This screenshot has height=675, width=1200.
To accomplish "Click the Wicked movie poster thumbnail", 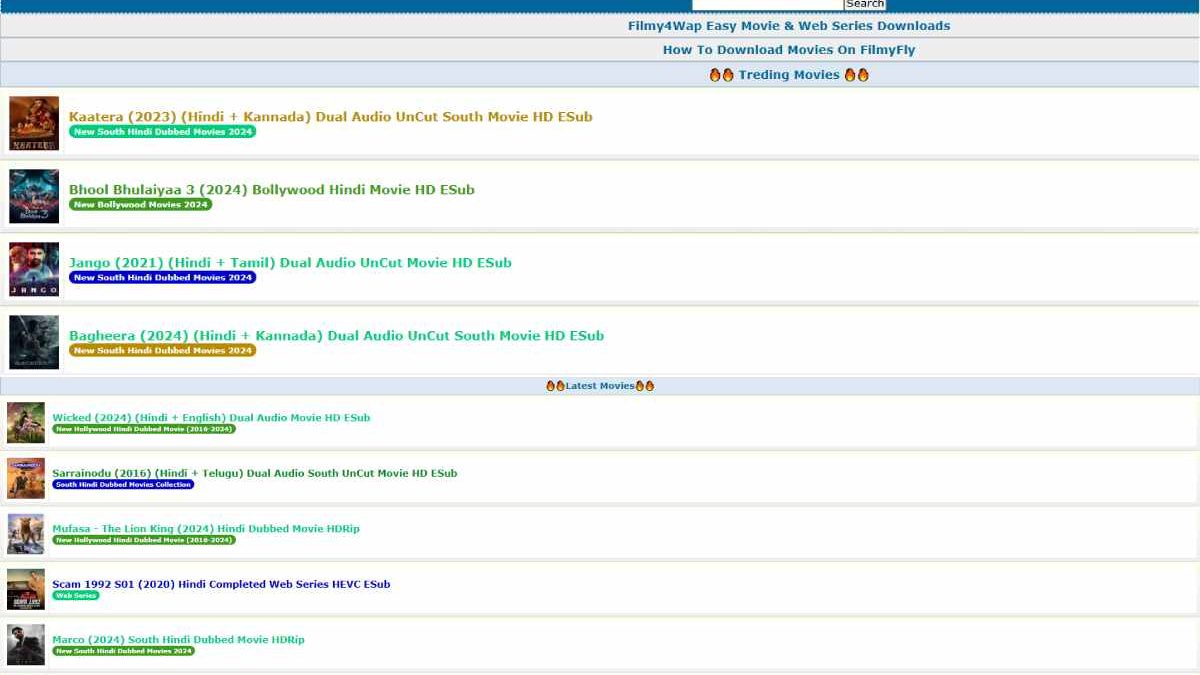I will [x=26, y=423].
